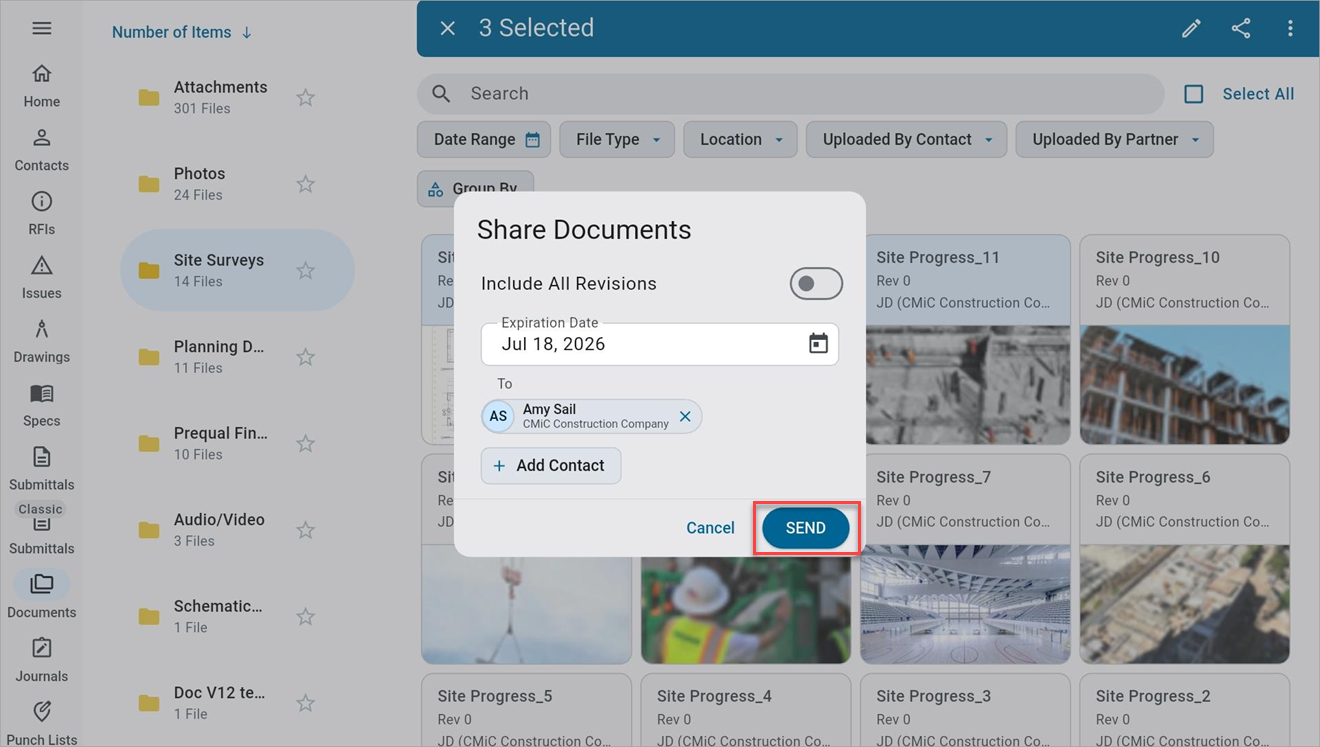Image resolution: width=1320 pixels, height=747 pixels.
Task: Open Documents in sidebar
Action: point(41,596)
